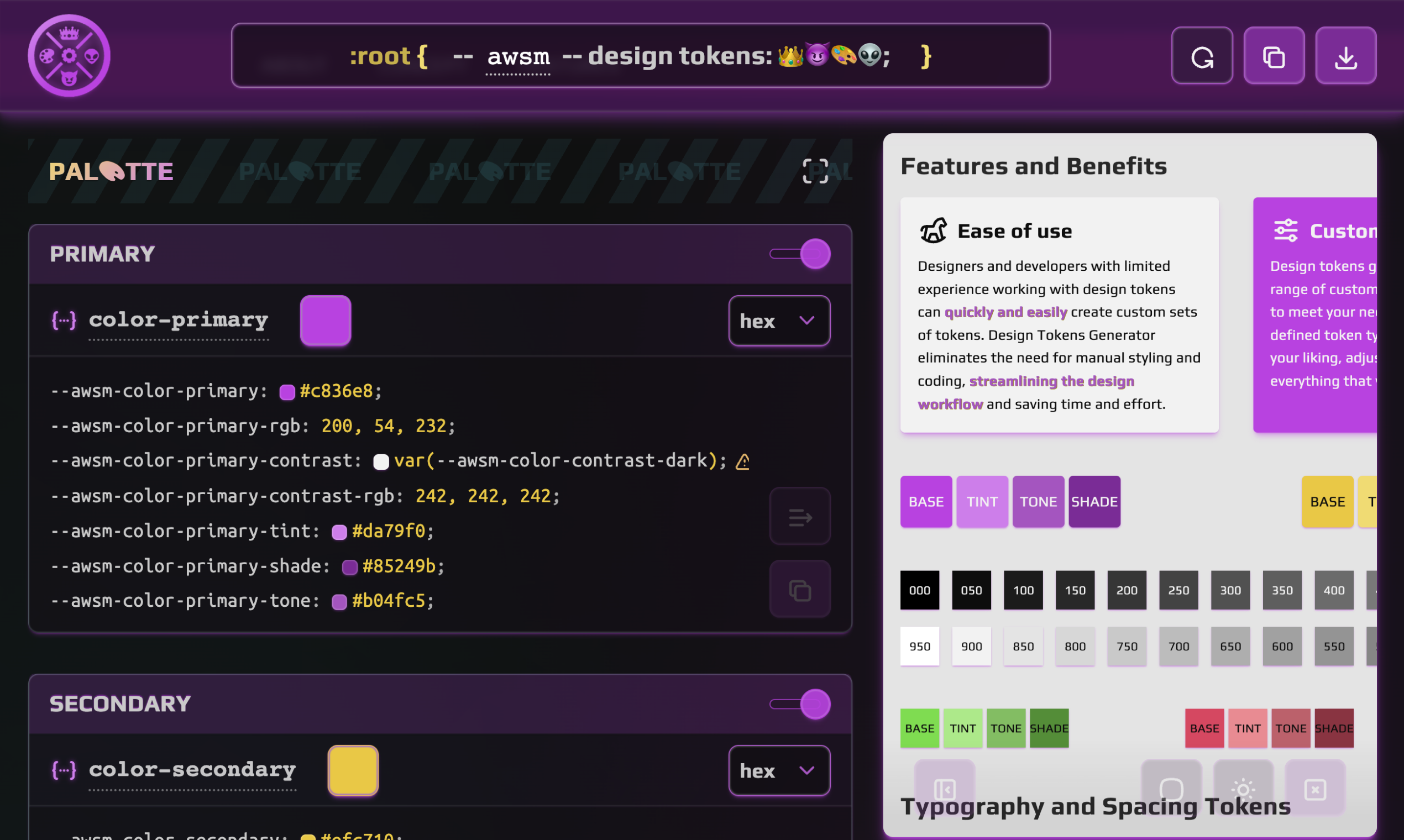Click the 800 gray swatch
Viewport: 1404px width, 840px height.
coord(1075,647)
